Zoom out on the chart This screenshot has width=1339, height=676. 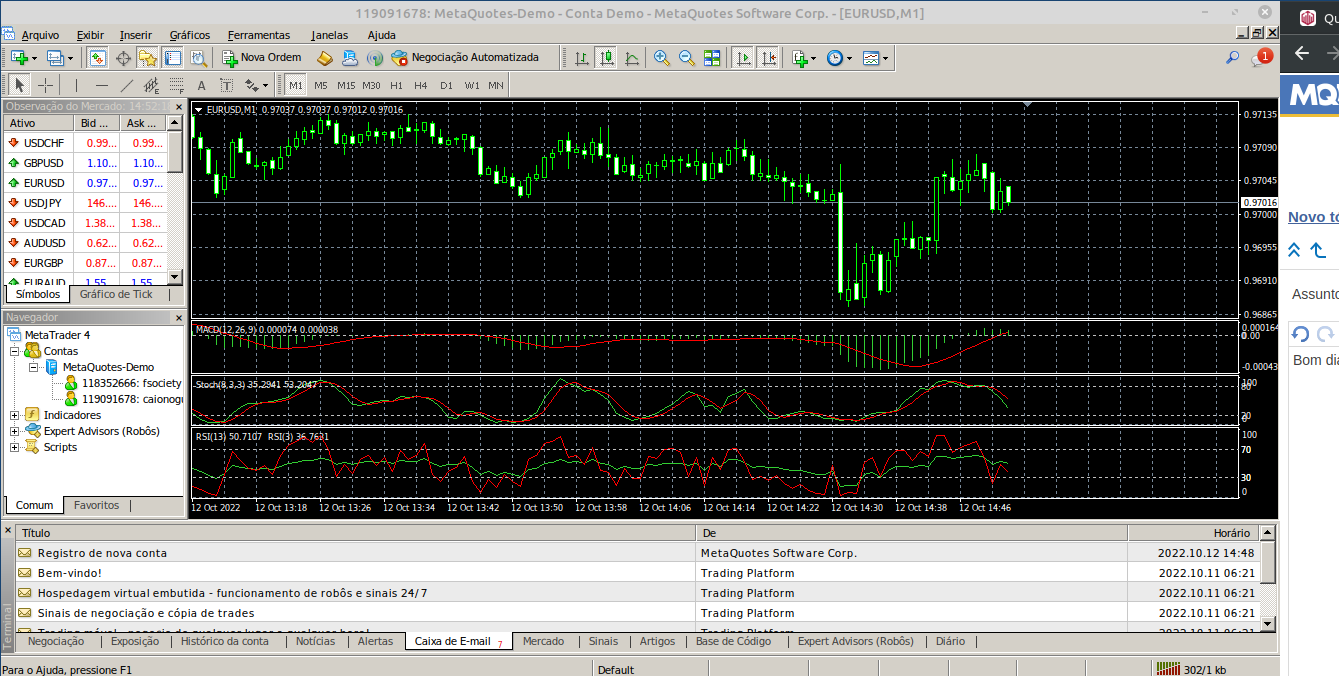pos(687,58)
